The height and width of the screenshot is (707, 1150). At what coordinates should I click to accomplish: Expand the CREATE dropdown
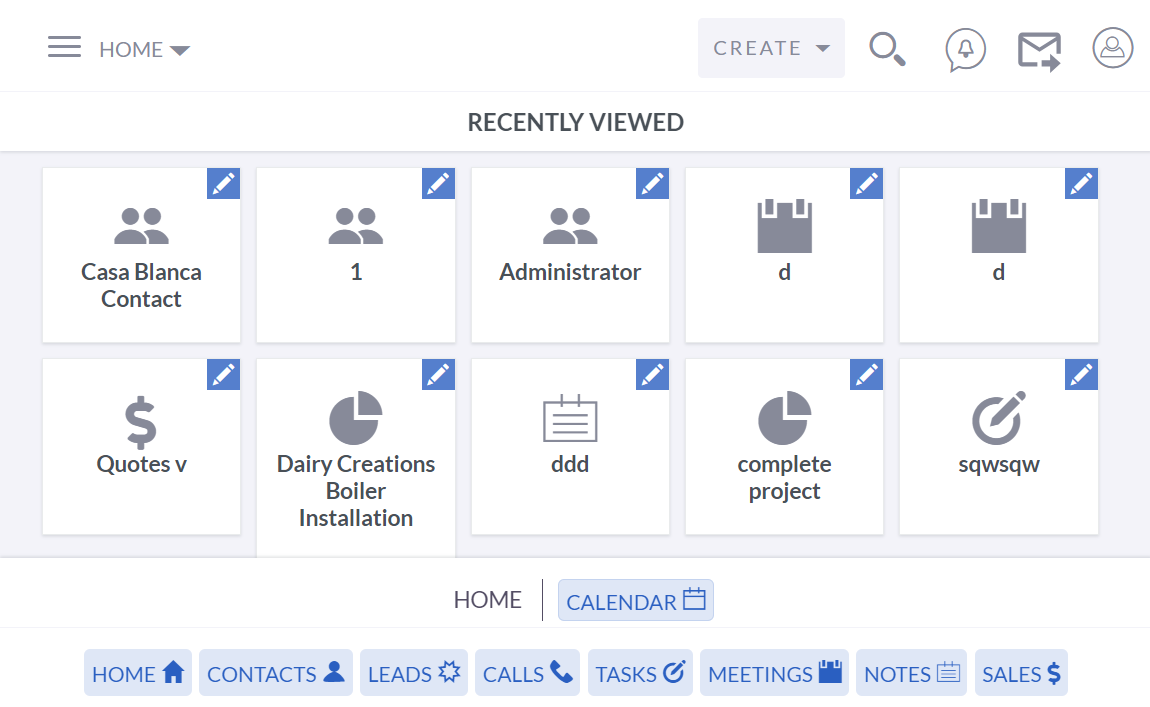click(771, 48)
